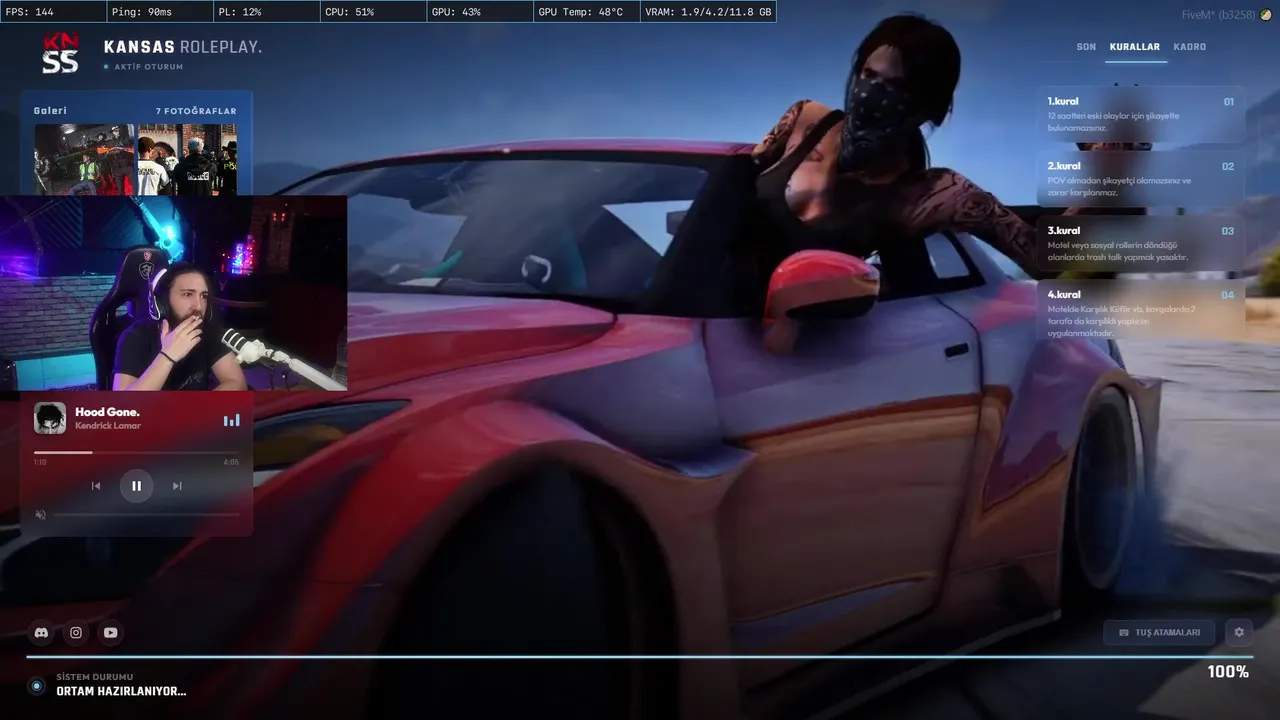Open rule card 3.kural

point(1141,243)
